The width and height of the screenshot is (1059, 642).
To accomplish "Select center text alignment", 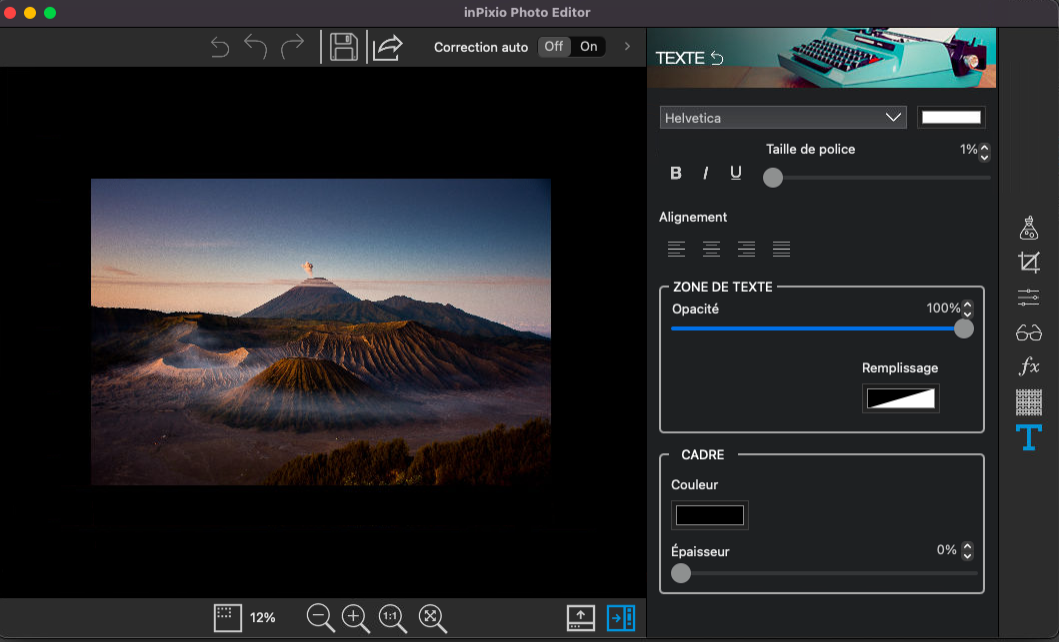I will point(711,249).
